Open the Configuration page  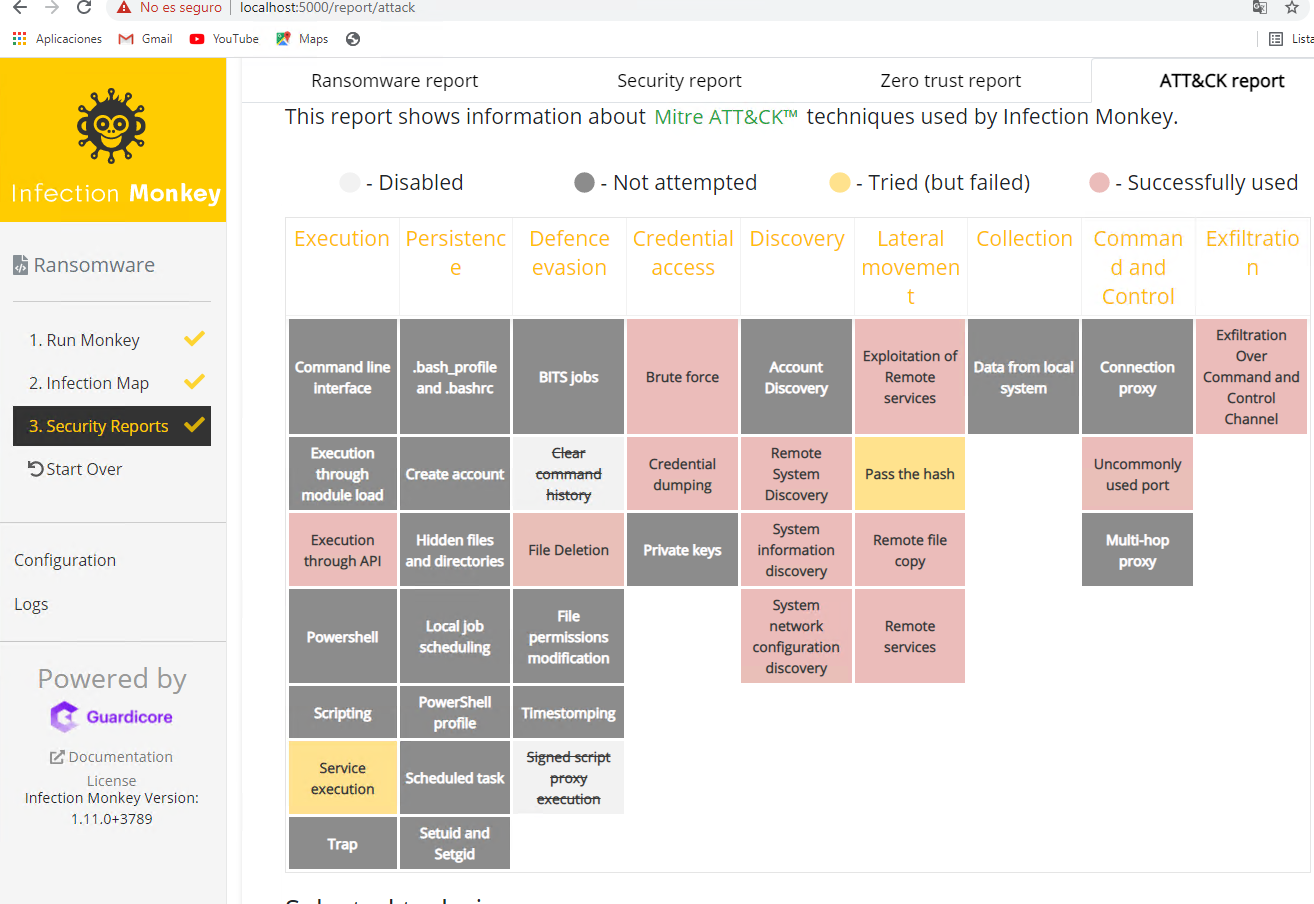(x=65, y=560)
